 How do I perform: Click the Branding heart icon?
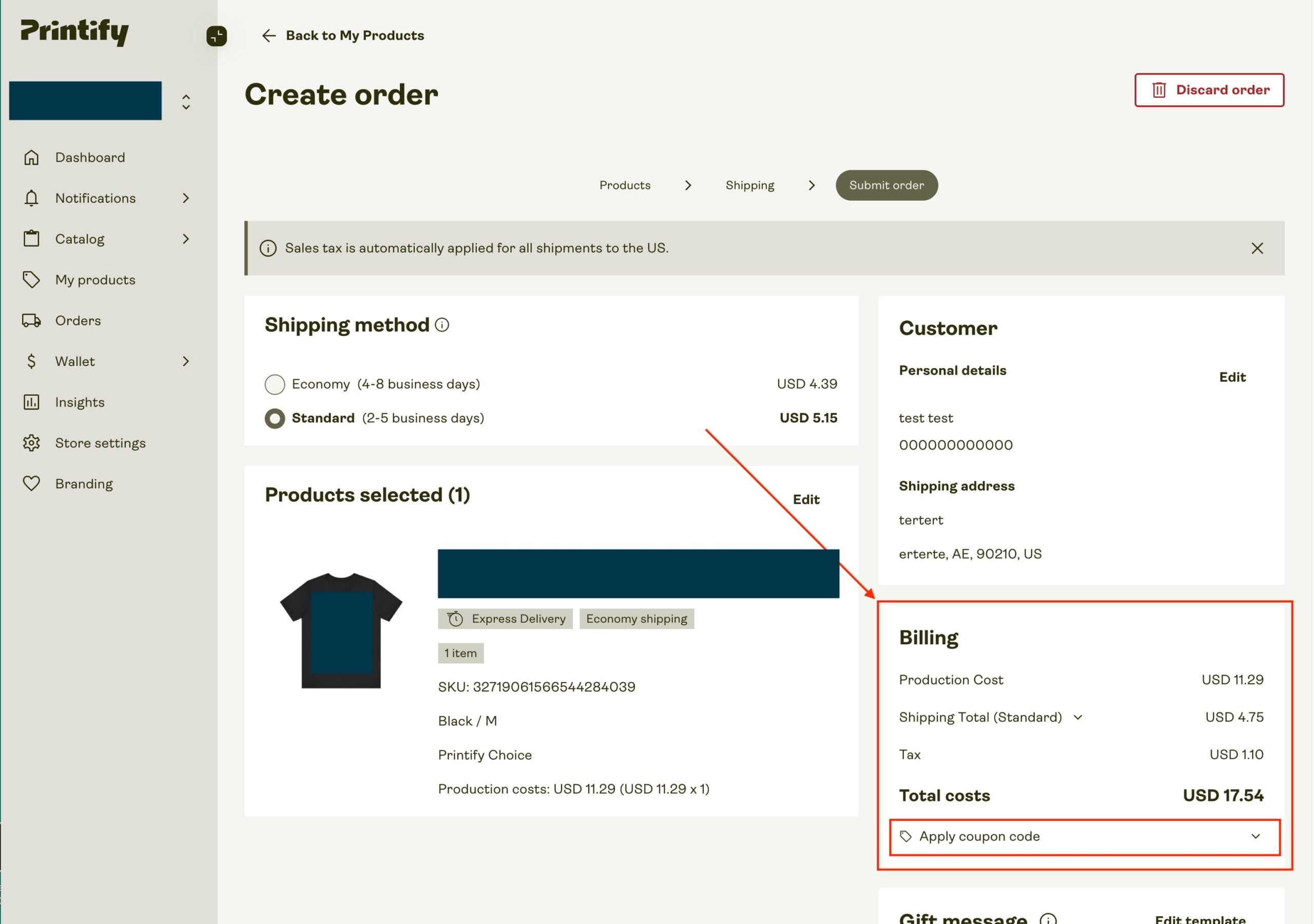tap(31, 484)
